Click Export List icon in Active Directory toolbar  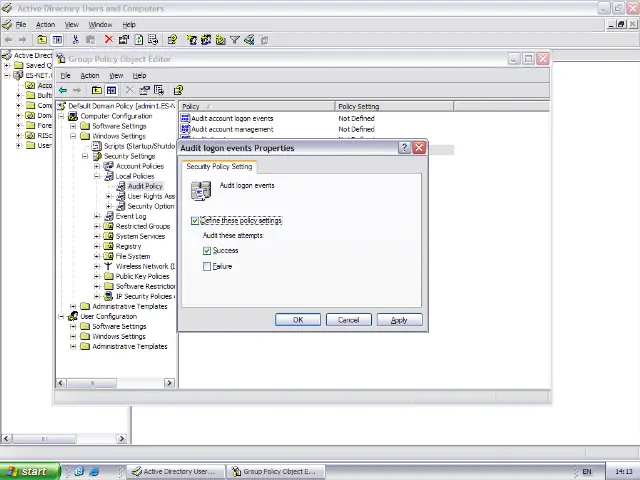153,40
